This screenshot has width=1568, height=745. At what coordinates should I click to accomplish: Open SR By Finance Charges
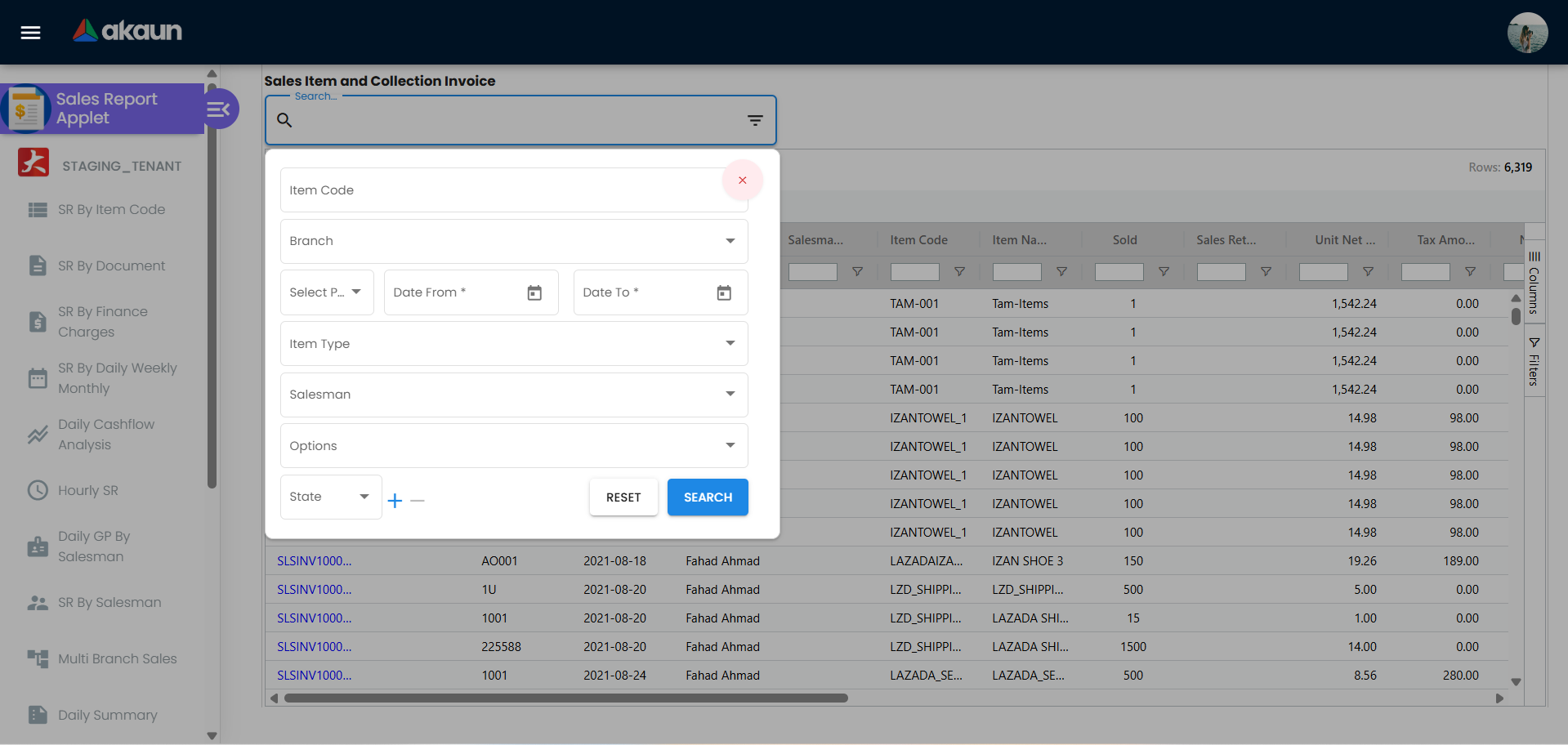103,322
